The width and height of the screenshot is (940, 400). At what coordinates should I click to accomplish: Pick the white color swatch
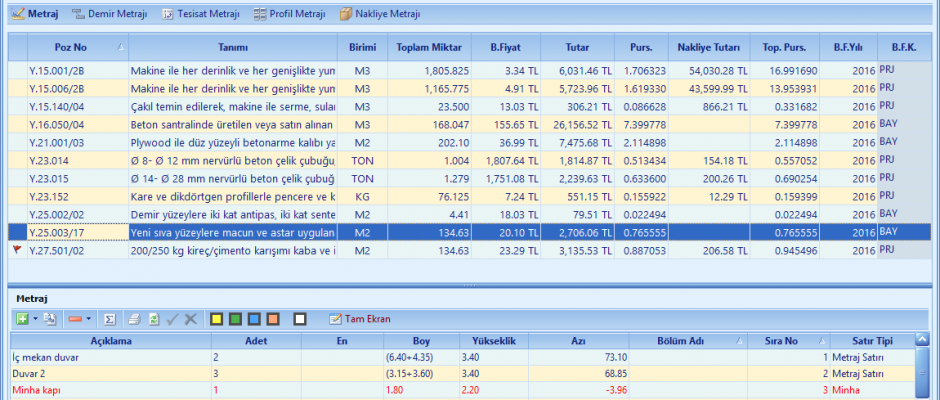point(299,319)
